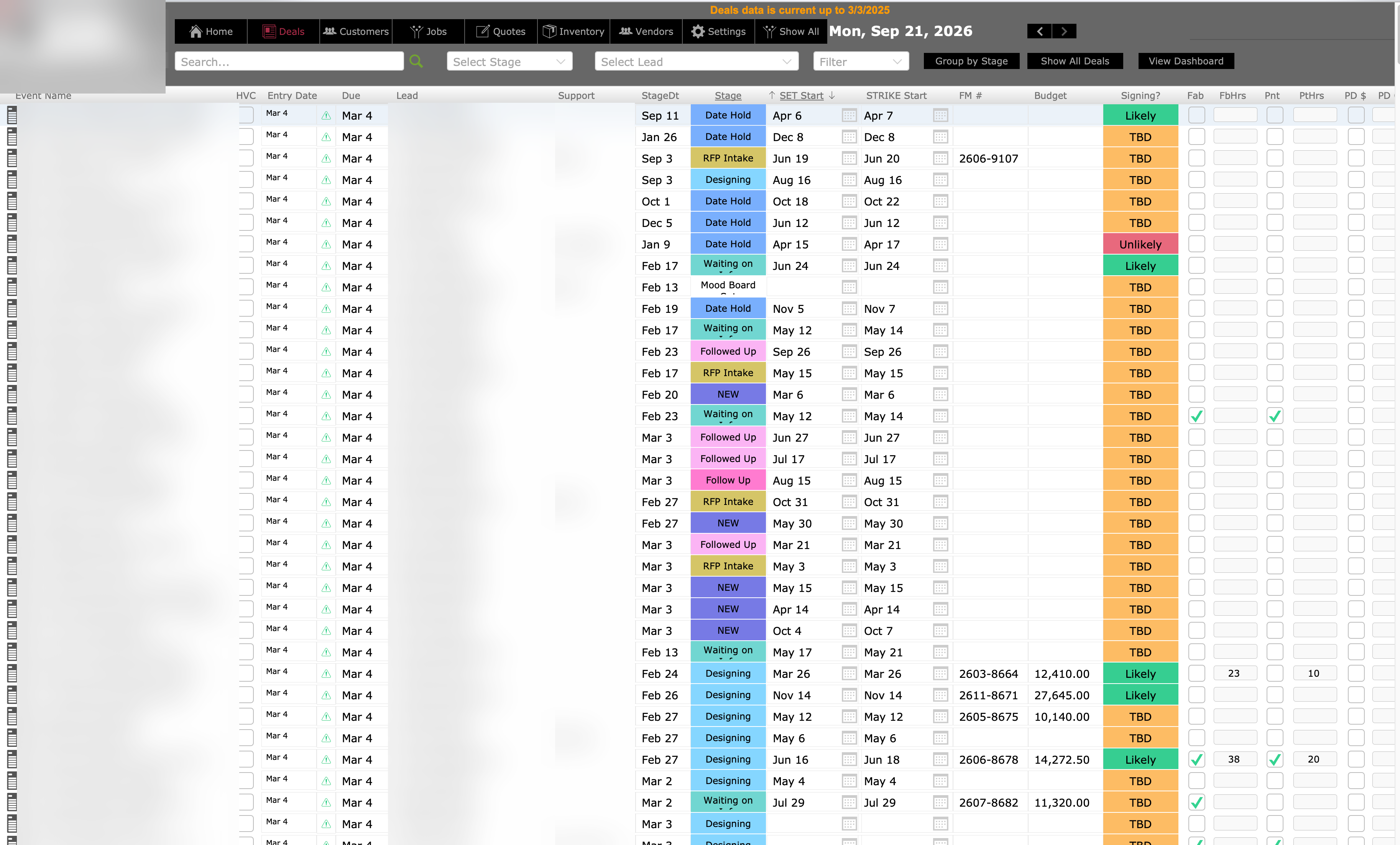Open the Filter dropdown

coord(861,61)
